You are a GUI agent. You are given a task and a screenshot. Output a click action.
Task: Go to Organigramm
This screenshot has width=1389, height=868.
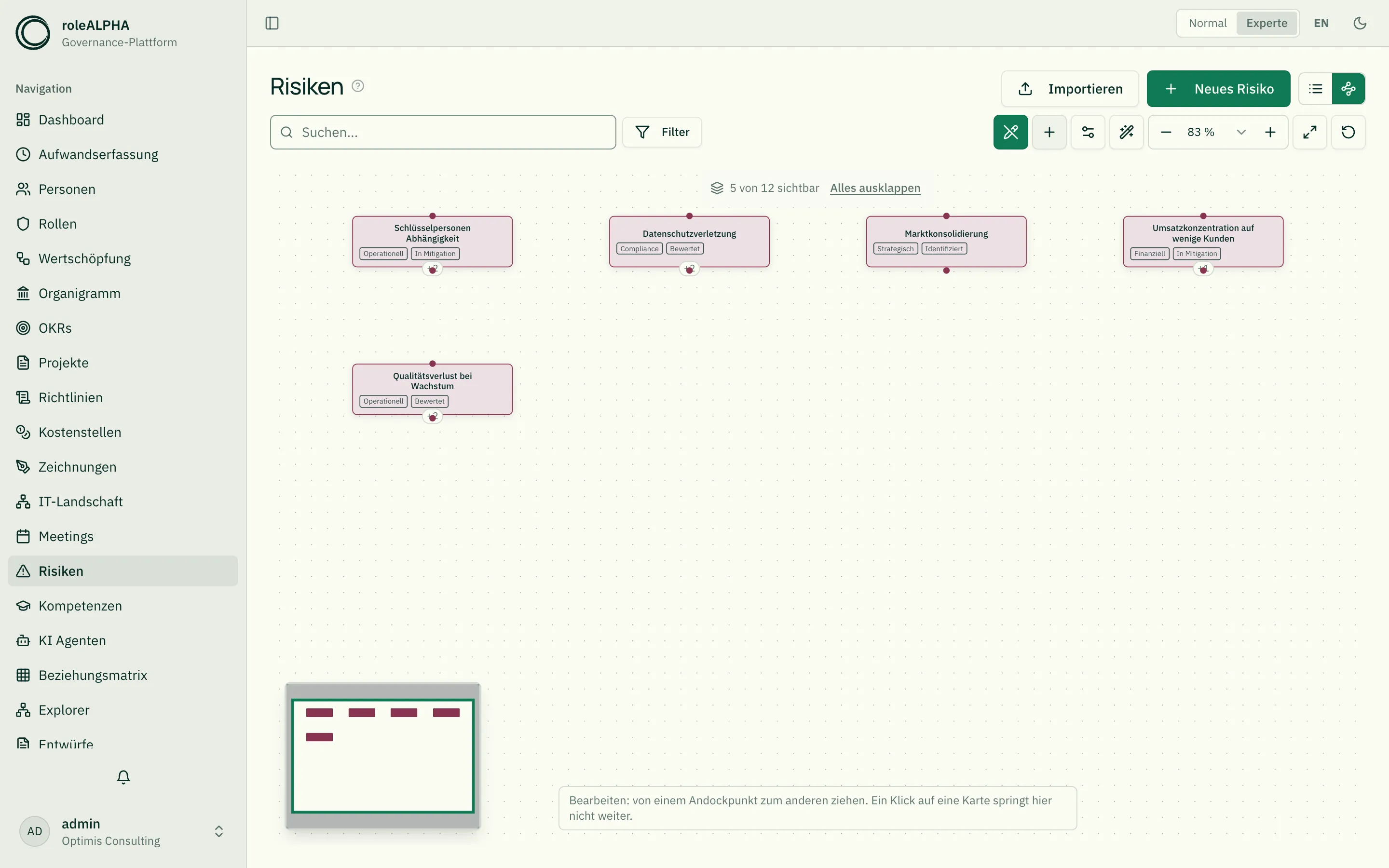click(x=123, y=293)
